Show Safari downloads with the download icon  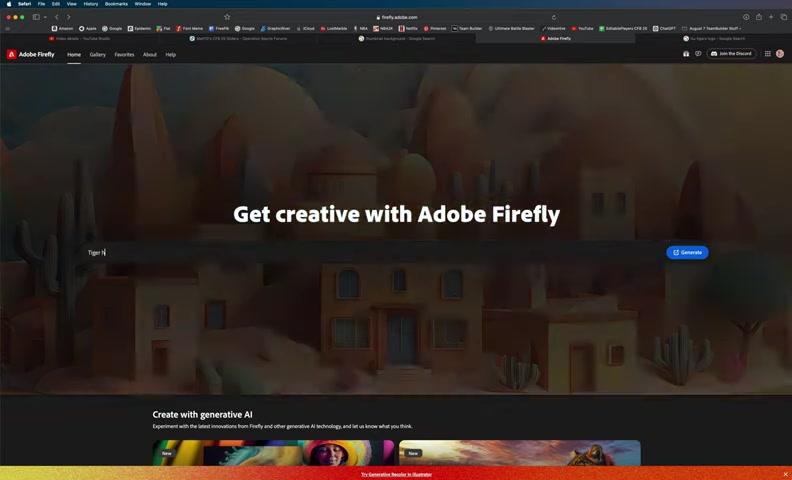tap(746, 17)
